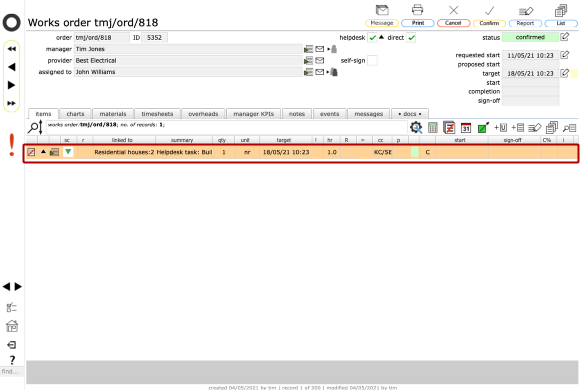Open the events tab
This screenshot has width=580, height=390.
click(329, 114)
